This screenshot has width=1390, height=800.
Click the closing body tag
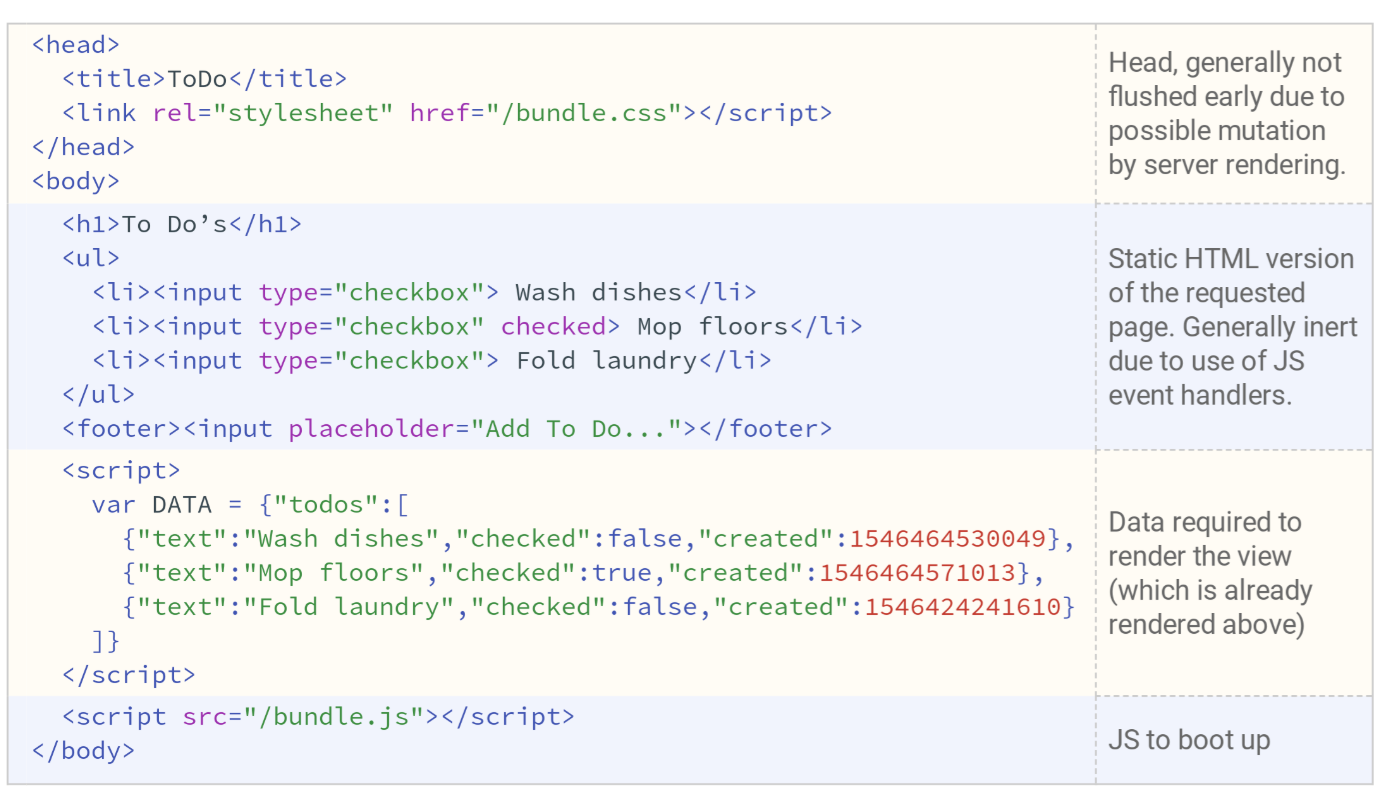click(x=84, y=751)
